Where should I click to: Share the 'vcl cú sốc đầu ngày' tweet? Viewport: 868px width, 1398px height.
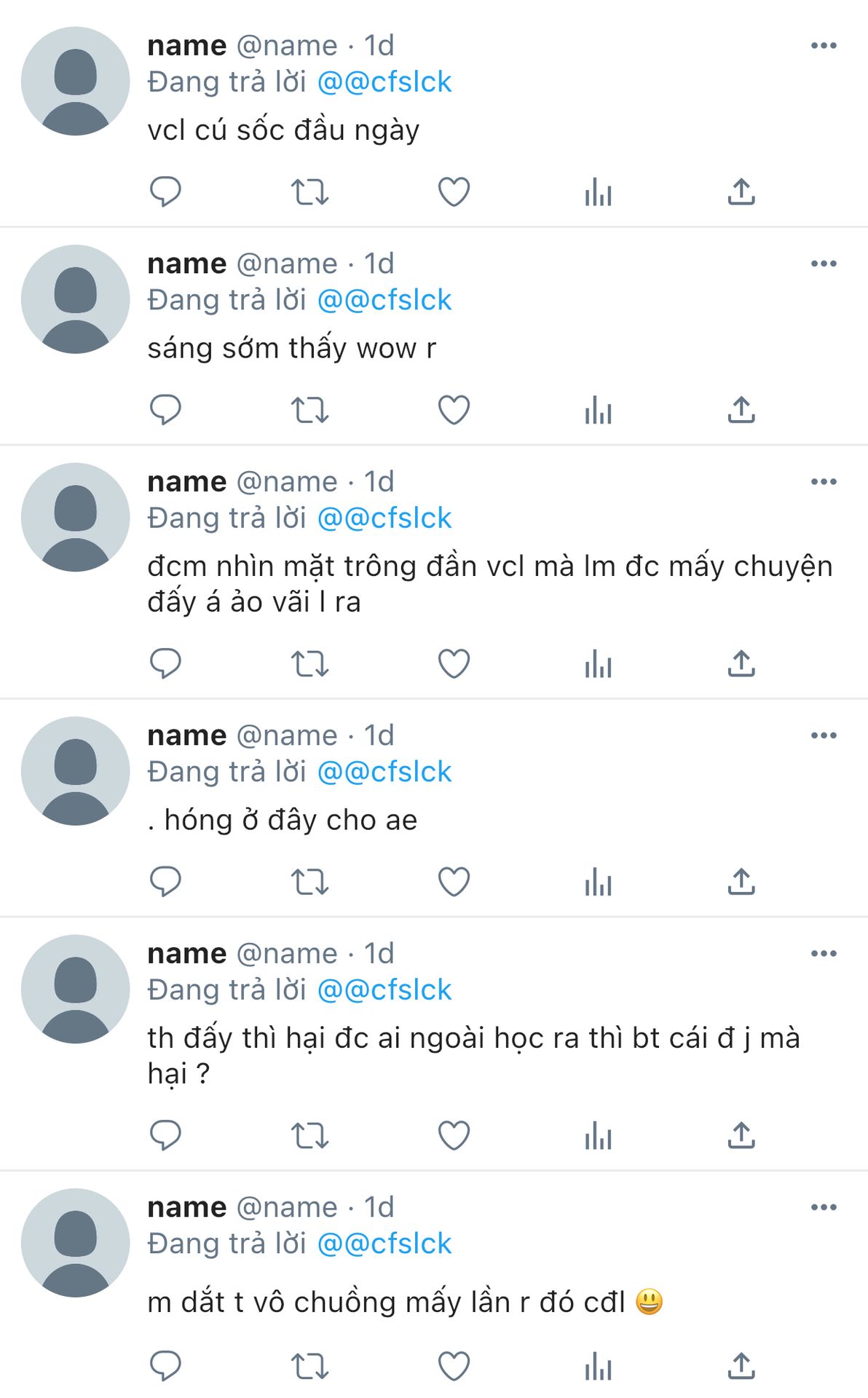tap(741, 192)
